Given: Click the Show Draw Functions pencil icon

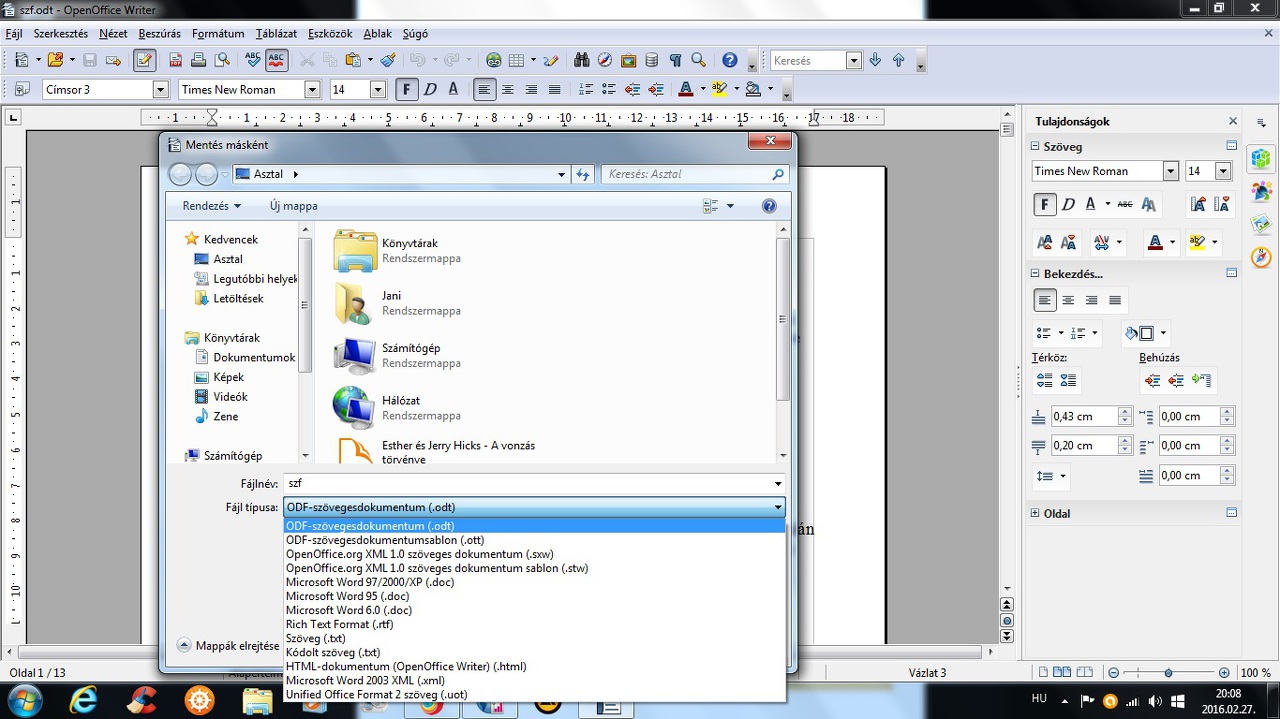Looking at the screenshot, I should coord(550,60).
